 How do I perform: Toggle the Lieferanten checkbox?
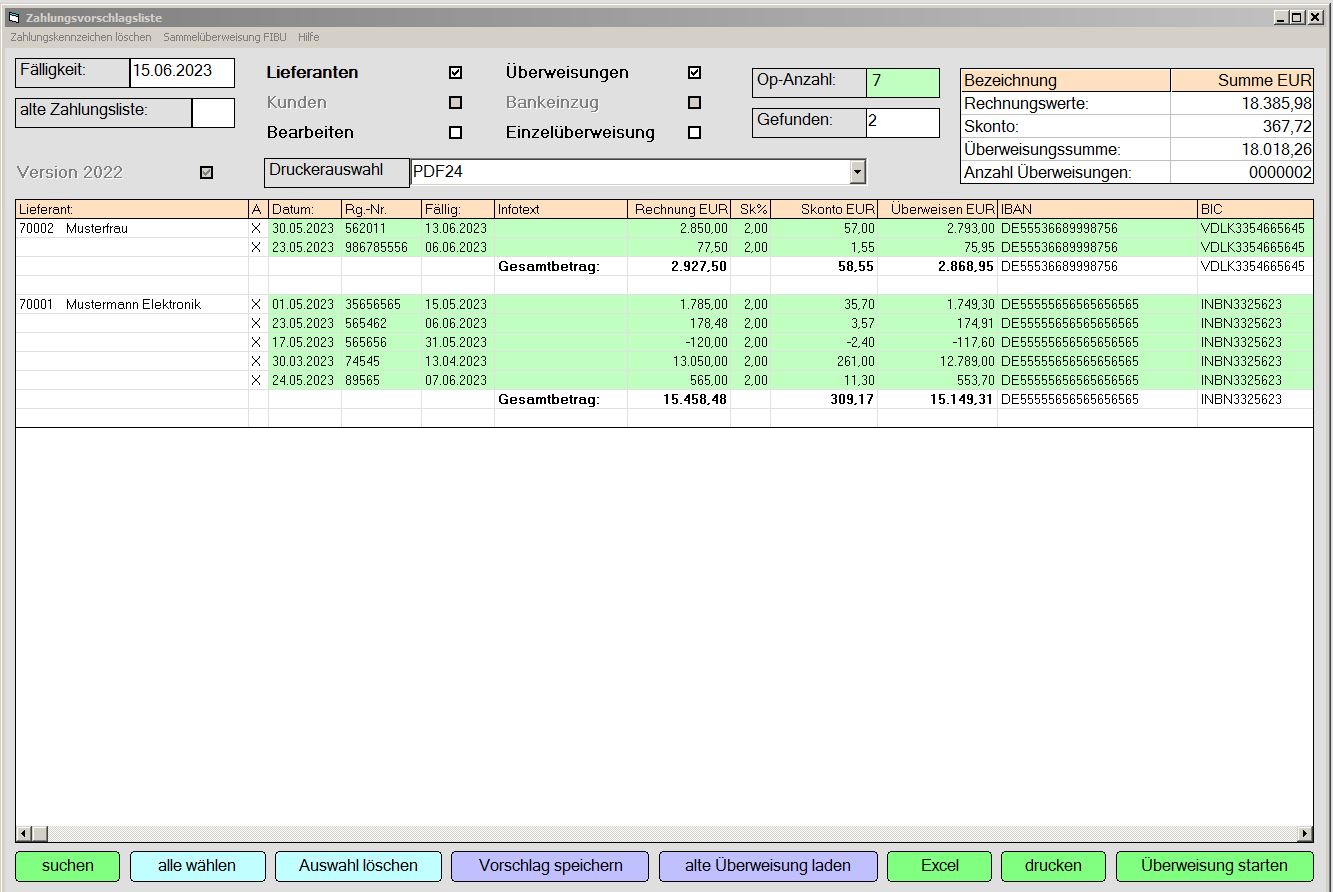coord(456,72)
